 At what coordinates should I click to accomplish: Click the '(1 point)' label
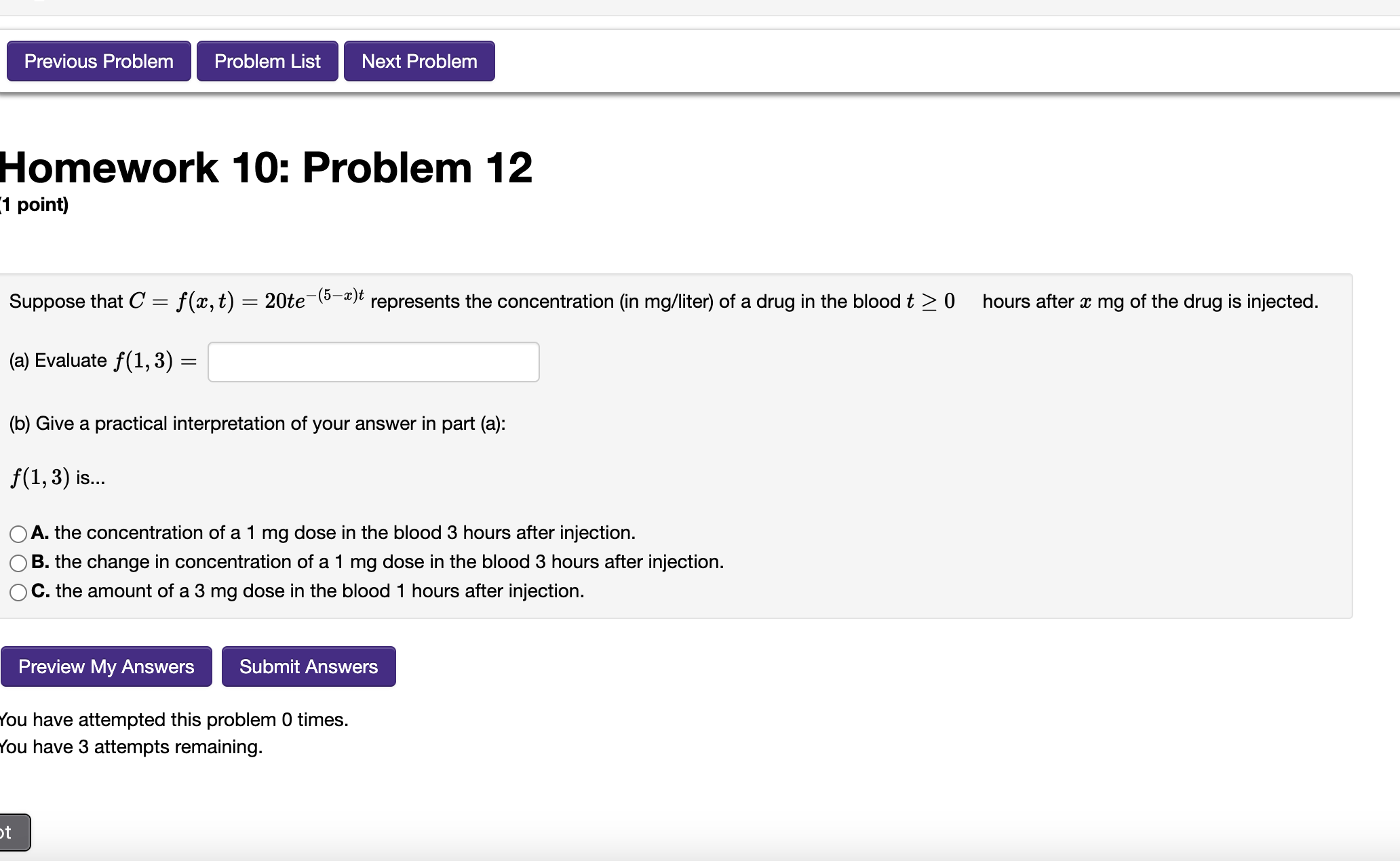click(33, 204)
